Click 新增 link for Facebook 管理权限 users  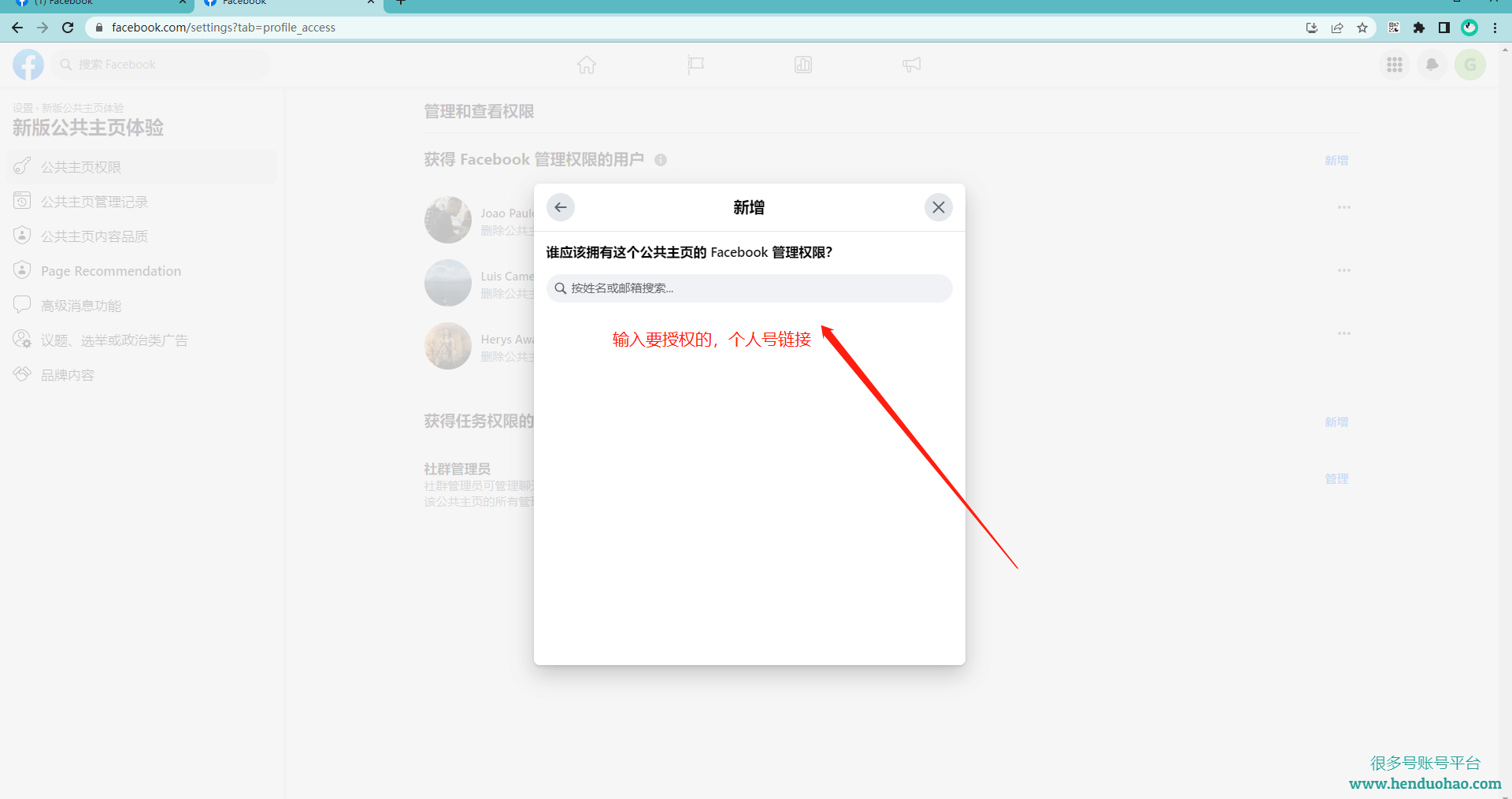[x=1336, y=160]
